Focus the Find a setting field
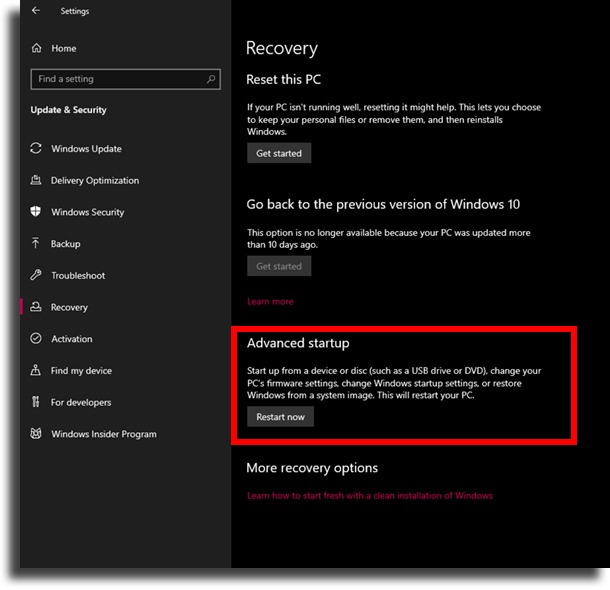The height and width of the screenshot is (590, 610). [125, 79]
